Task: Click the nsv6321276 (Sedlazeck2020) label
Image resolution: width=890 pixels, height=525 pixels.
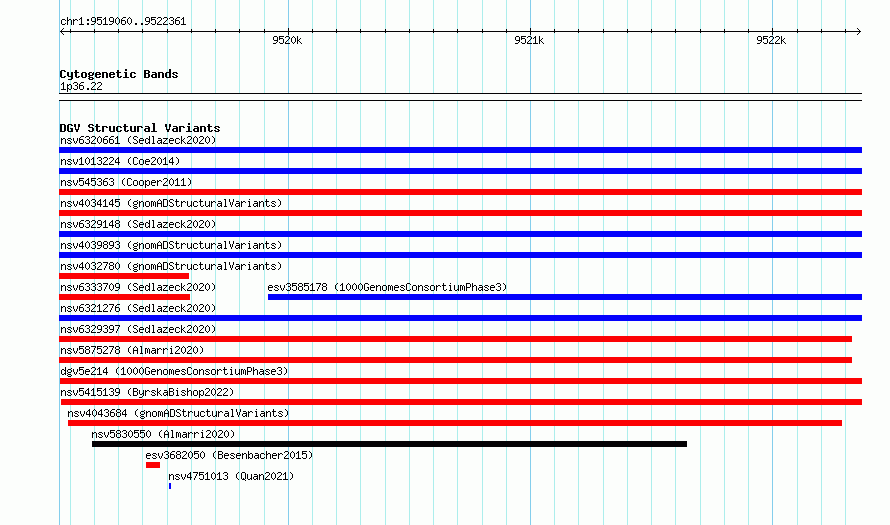Action: (x=138, y=308)
